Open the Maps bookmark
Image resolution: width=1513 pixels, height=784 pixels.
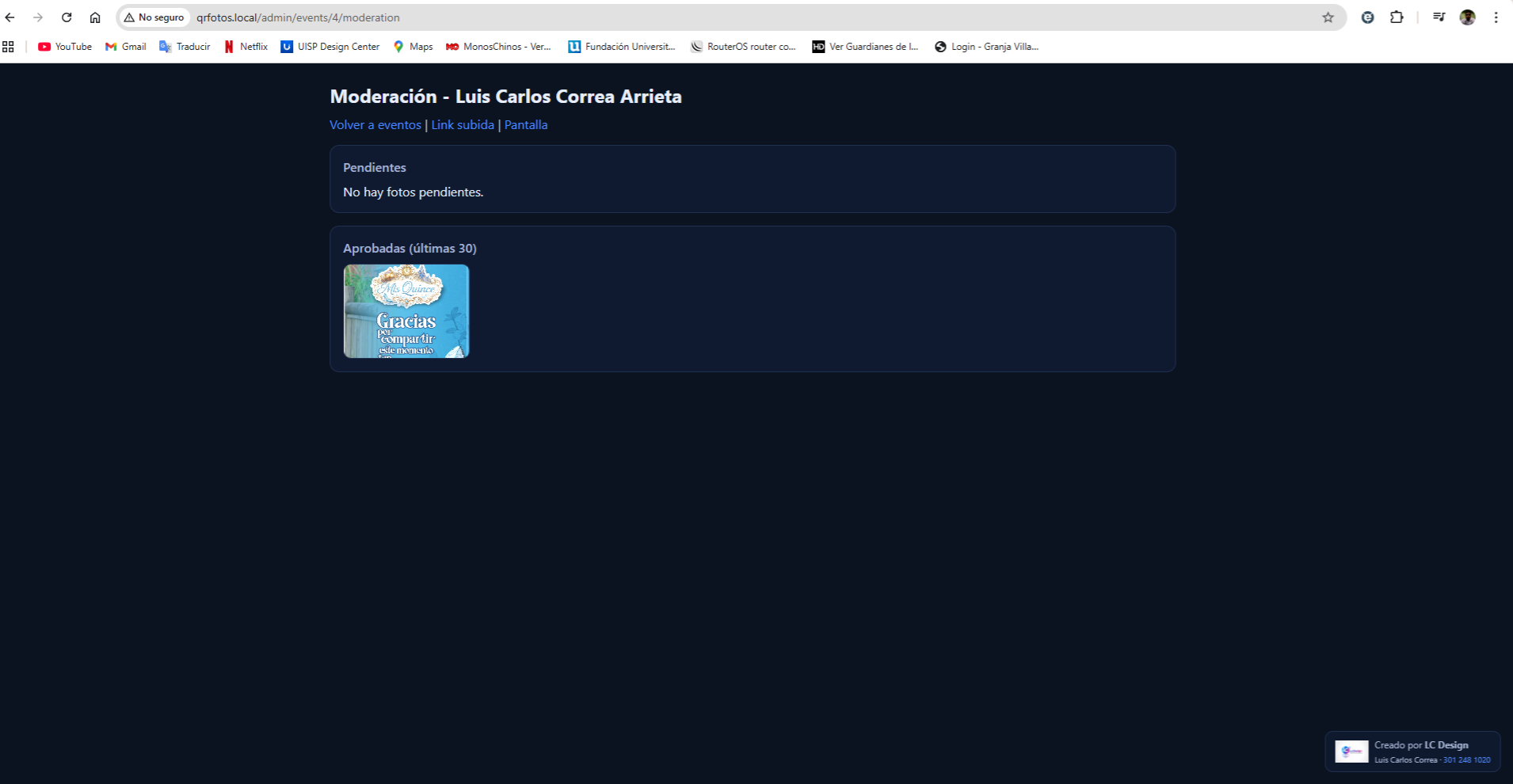pos(413,47)
